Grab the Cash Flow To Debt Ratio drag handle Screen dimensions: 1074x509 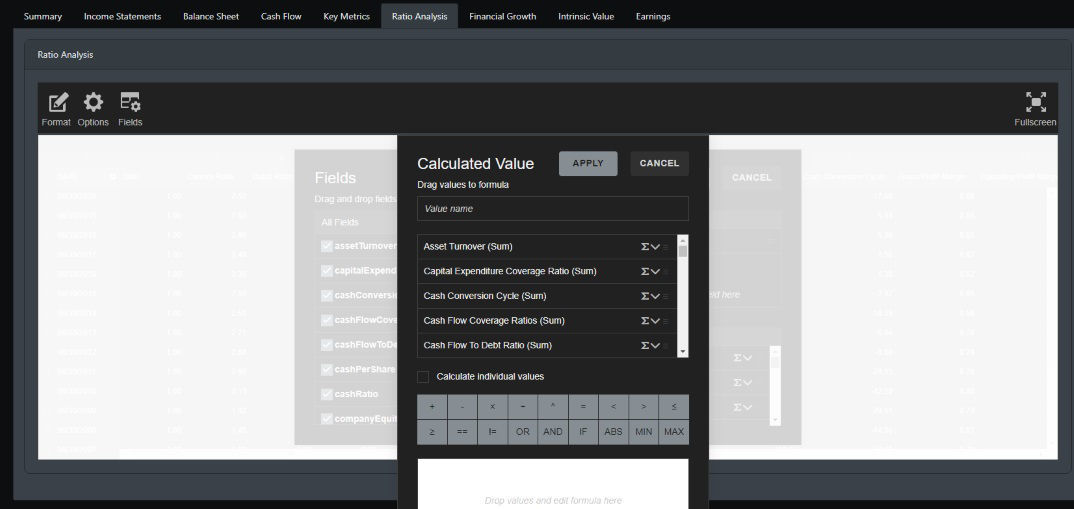[x=666, y=345]
